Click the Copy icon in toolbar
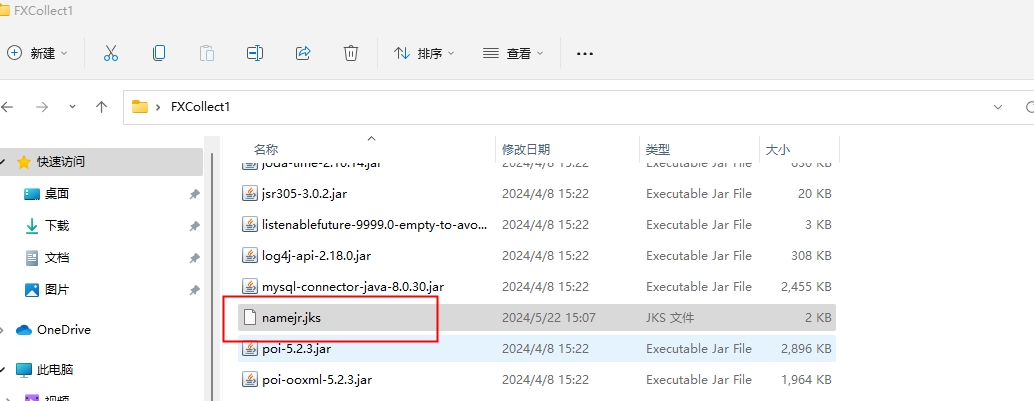Image resolution: width=1034 pixels, height=401 pixels. 158,53
